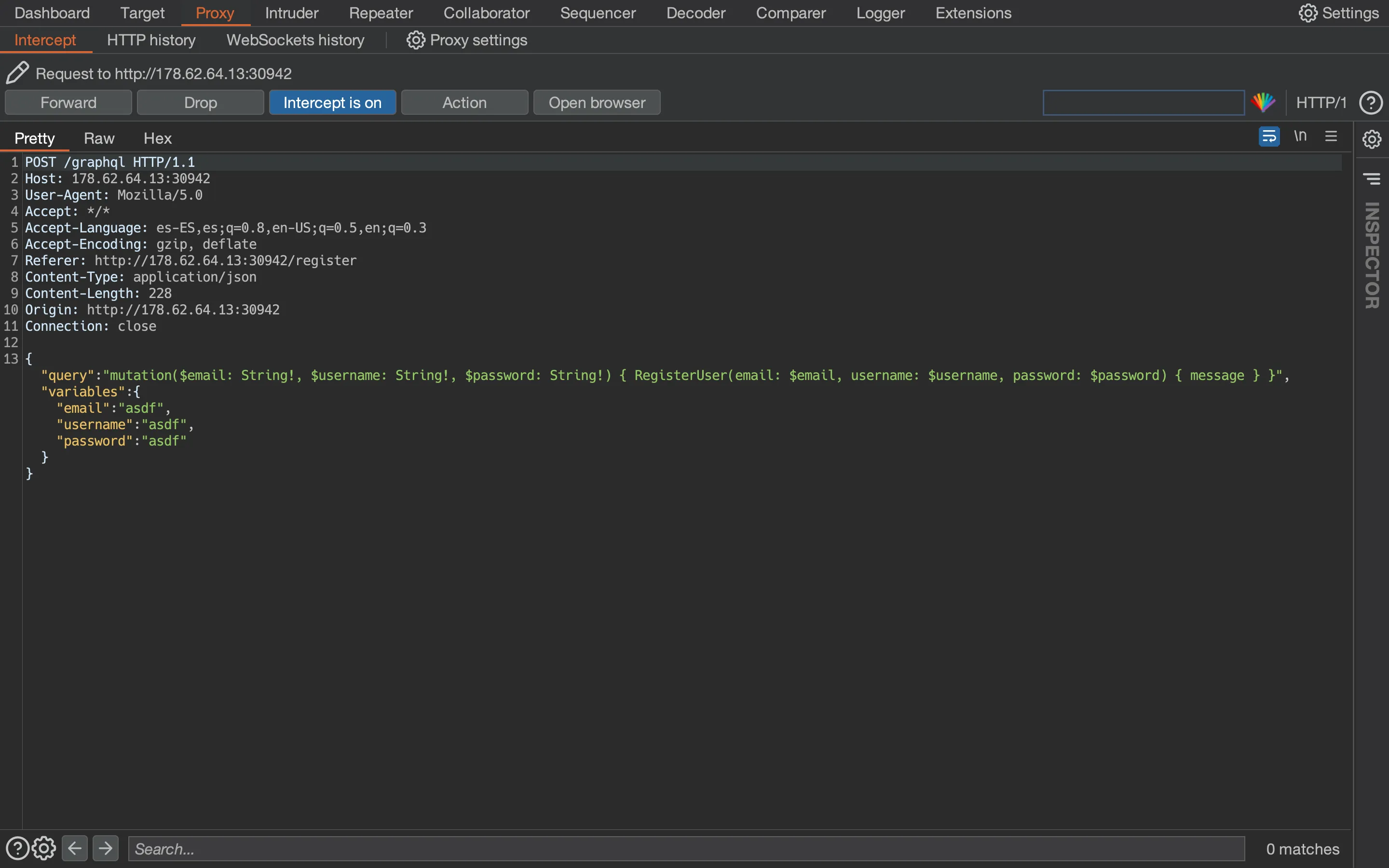Viewport: 1389px width, 868px height.
Task: View WebSockets history sub-tab
Action: click(x=296, y=40)
